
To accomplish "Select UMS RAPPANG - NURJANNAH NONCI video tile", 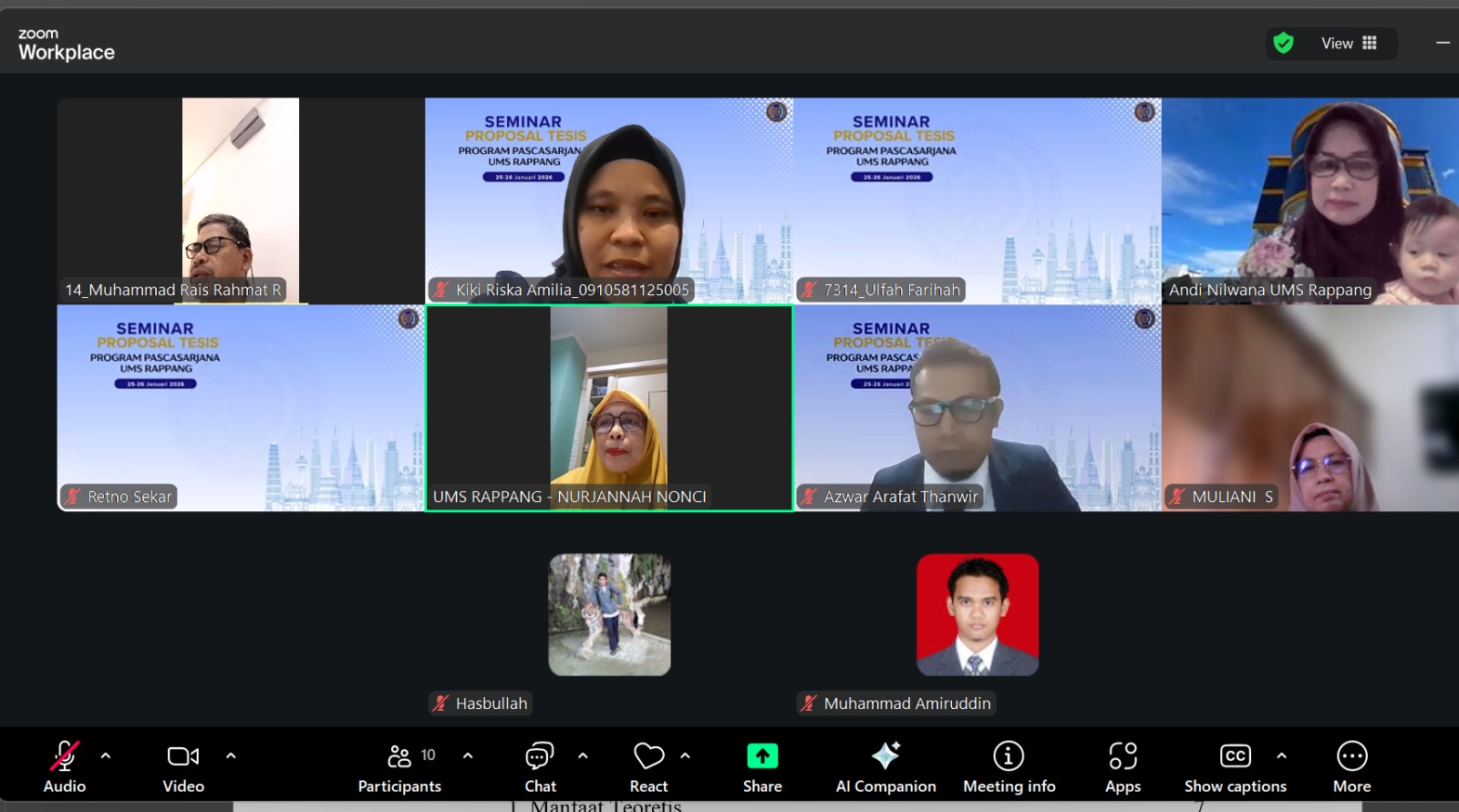I will (609, 408).
